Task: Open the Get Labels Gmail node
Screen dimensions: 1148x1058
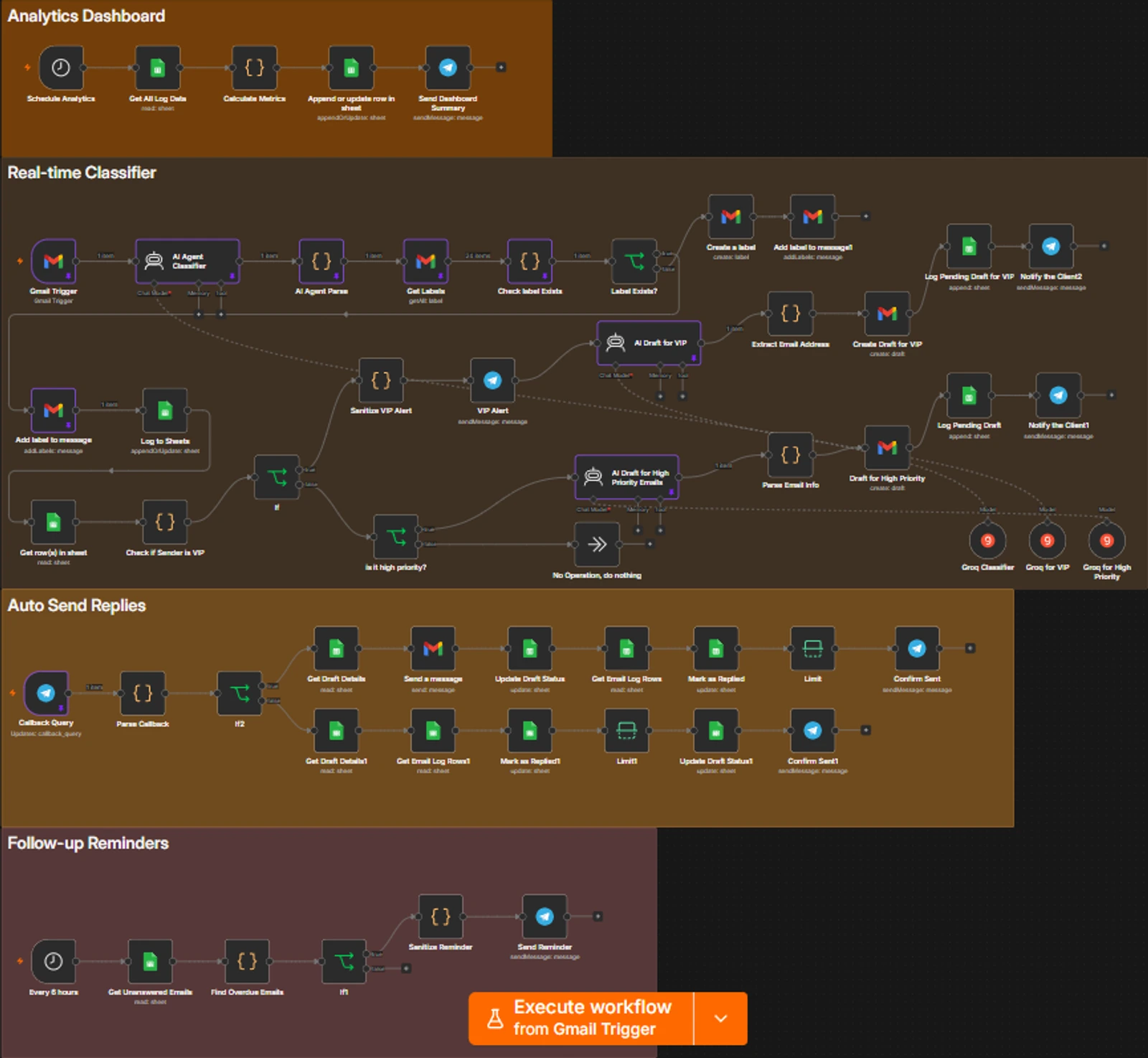Action: (425, 261)
